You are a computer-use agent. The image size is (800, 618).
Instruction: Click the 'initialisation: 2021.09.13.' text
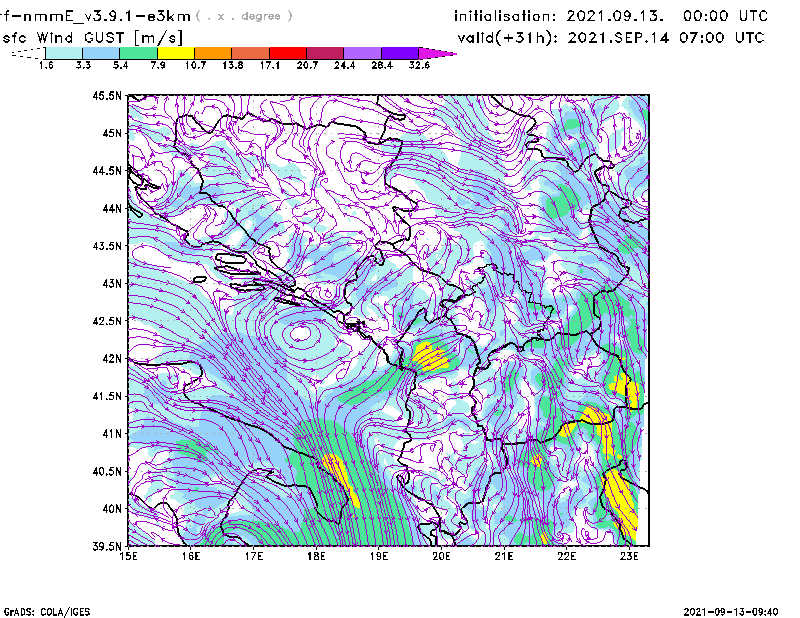[x=559, y=16]
